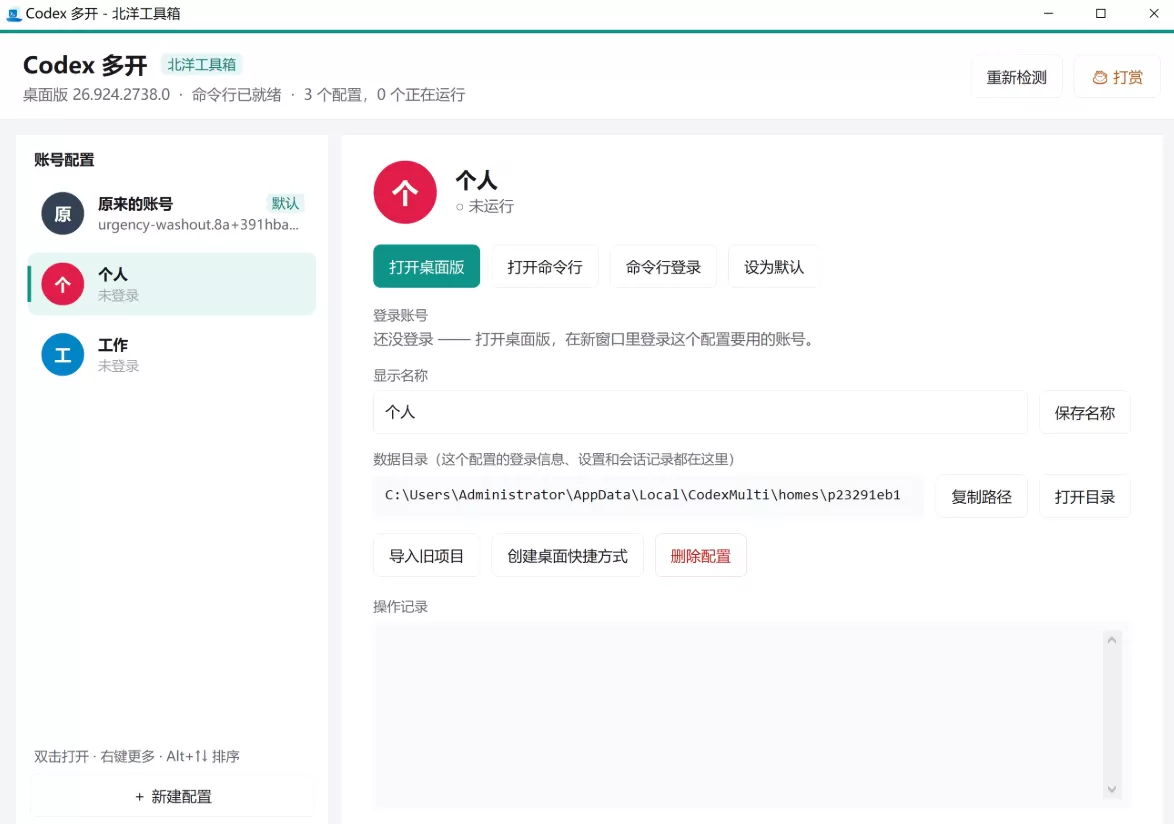The width and height of the screenshot is (1174, 824).
Task: Click 打开桌面版 button
Action: [x=426, y=266]
